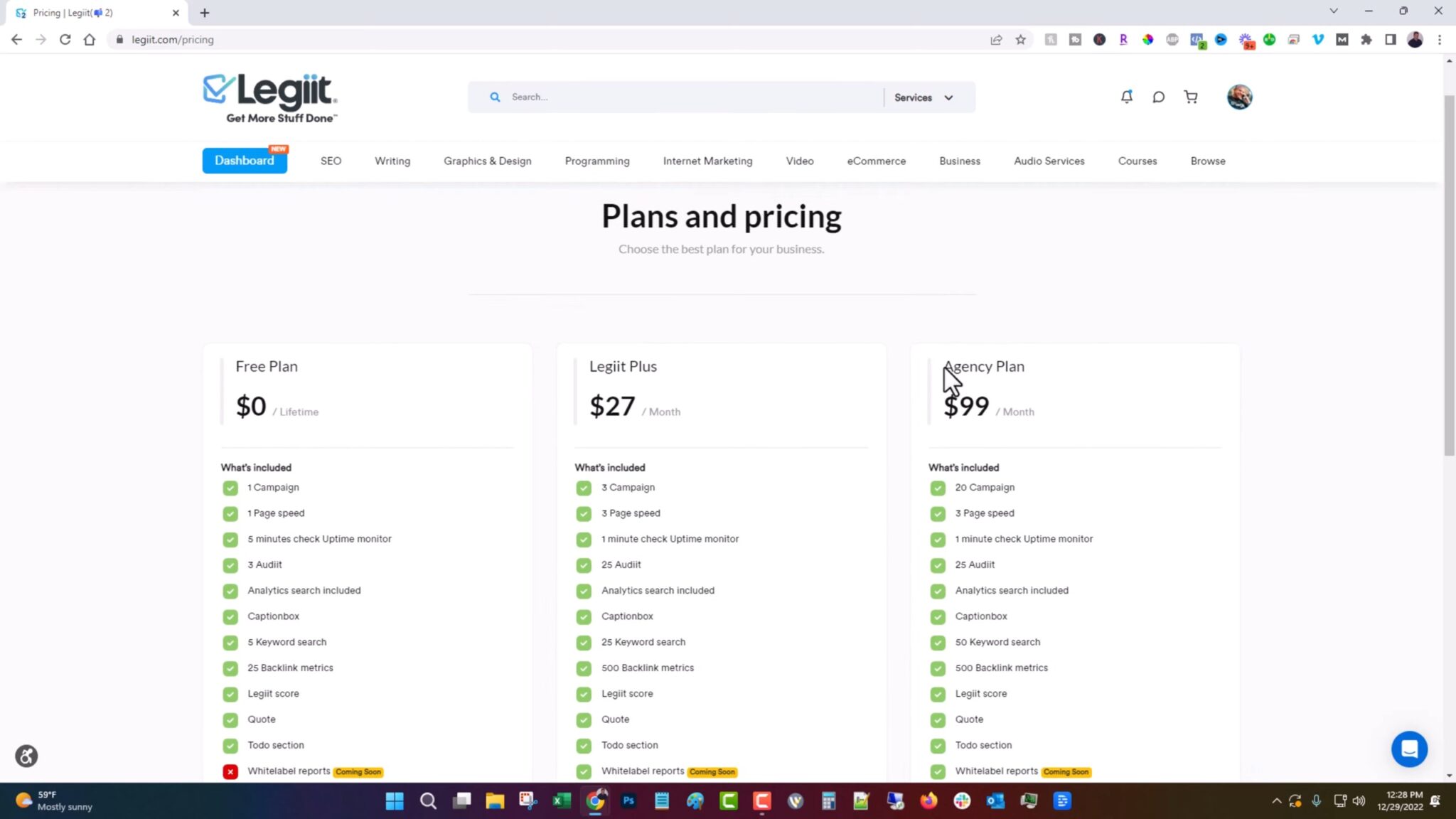Viewport: 1456px width, 819px height.
Task: Open the browser tab search chevron
Action: [x=1333, y=11]
